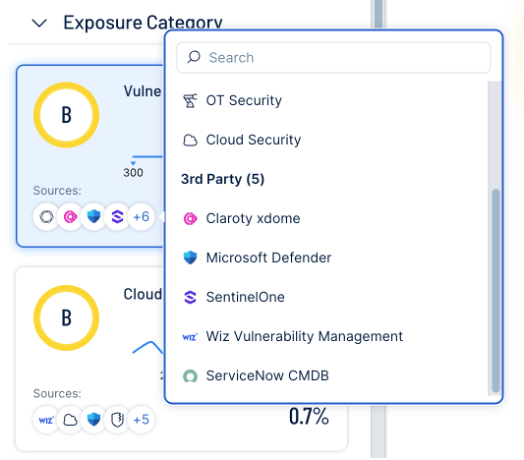Click the Cloud Security cloud icon in list
Image resolution: width=524 pixels, height=460 pixels.
190,140
